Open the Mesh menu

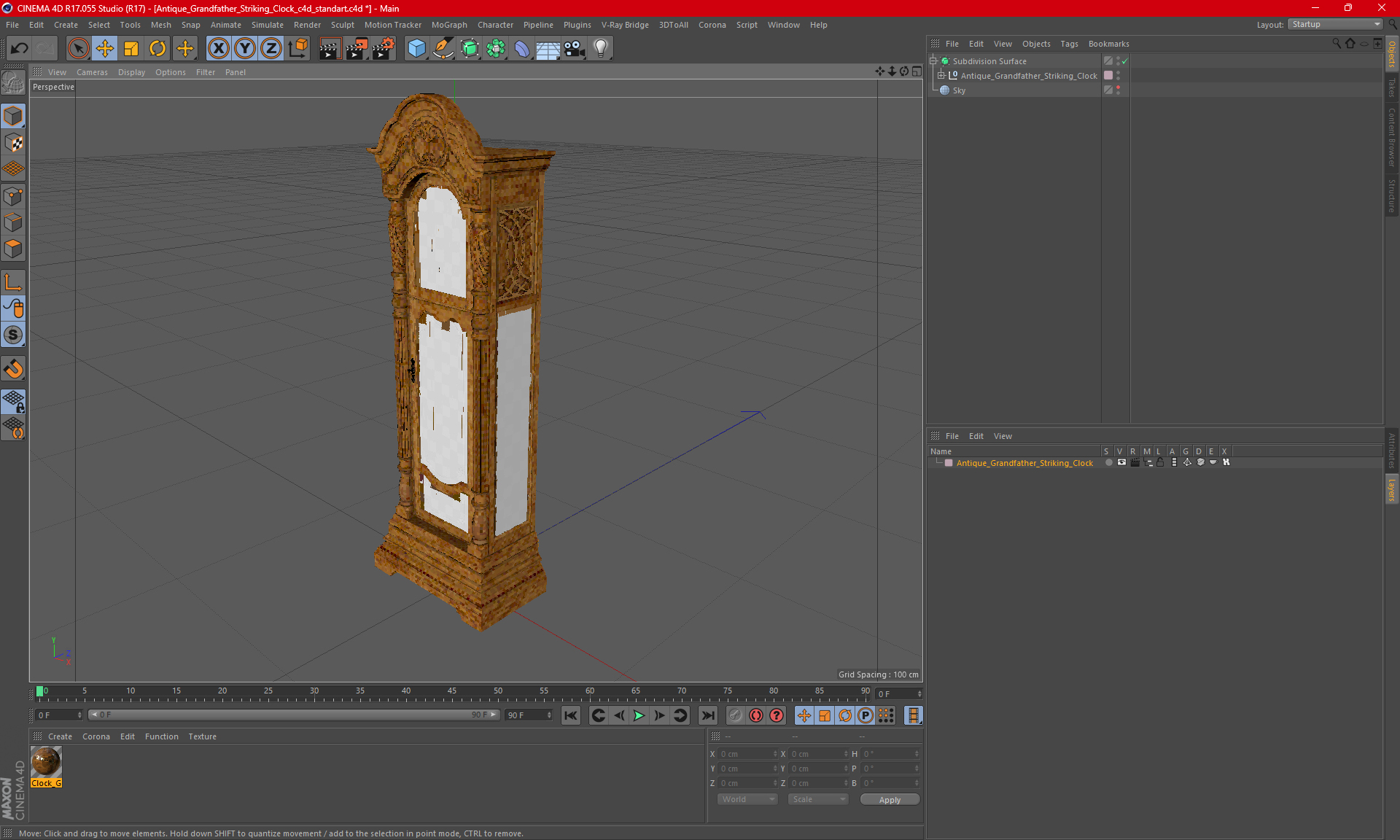point(160,25)
